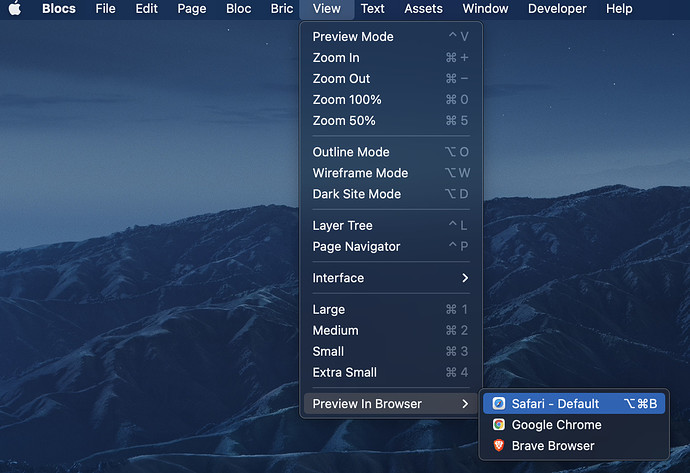Image resolution: width=690 pixels, height=473 pixels.
Task: Expand the Interface submenu
Action: (x=391, y=278)
